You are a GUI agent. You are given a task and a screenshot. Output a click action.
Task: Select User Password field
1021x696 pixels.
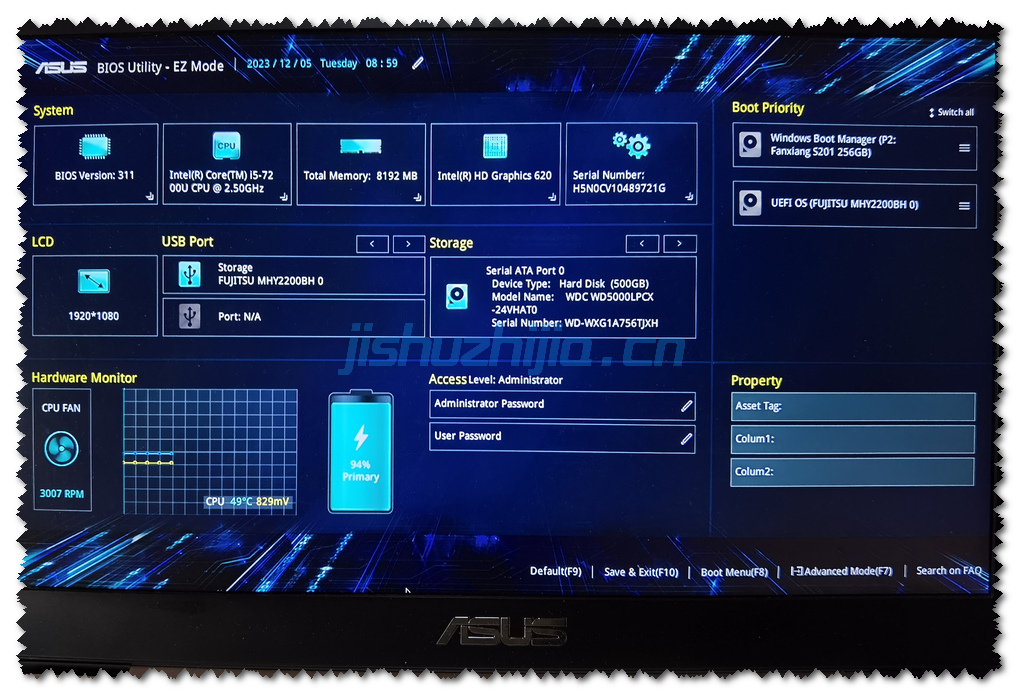pyautogui.click(x=562, y=438)
